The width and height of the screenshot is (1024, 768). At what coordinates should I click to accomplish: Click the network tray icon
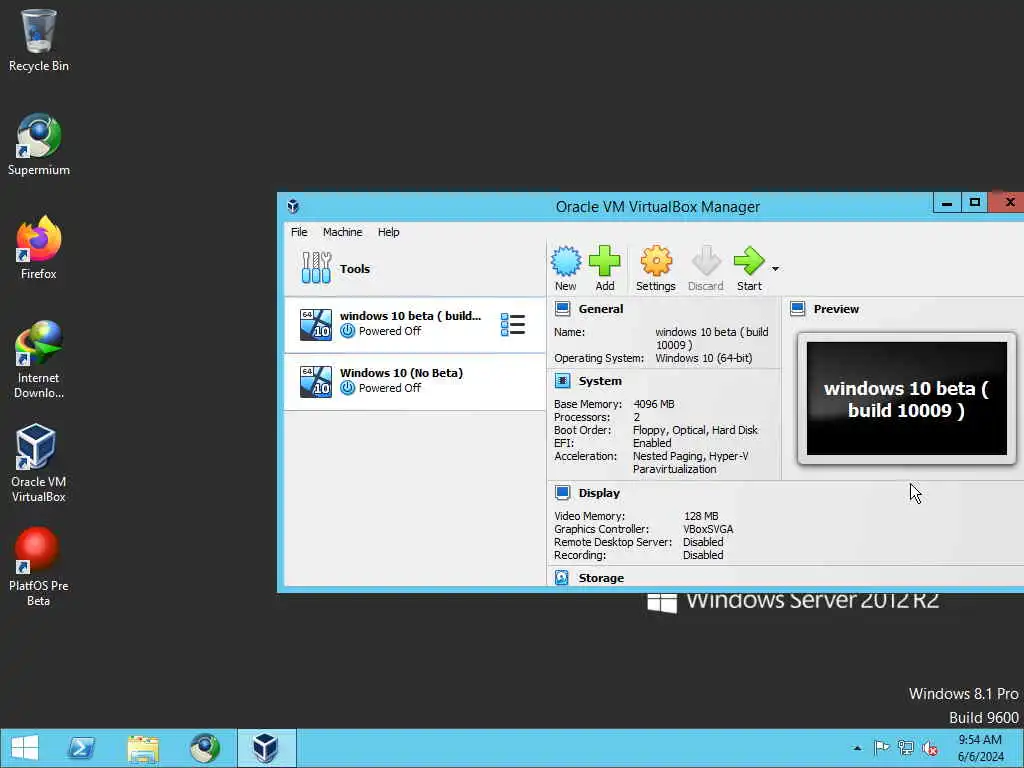point(906,748)
